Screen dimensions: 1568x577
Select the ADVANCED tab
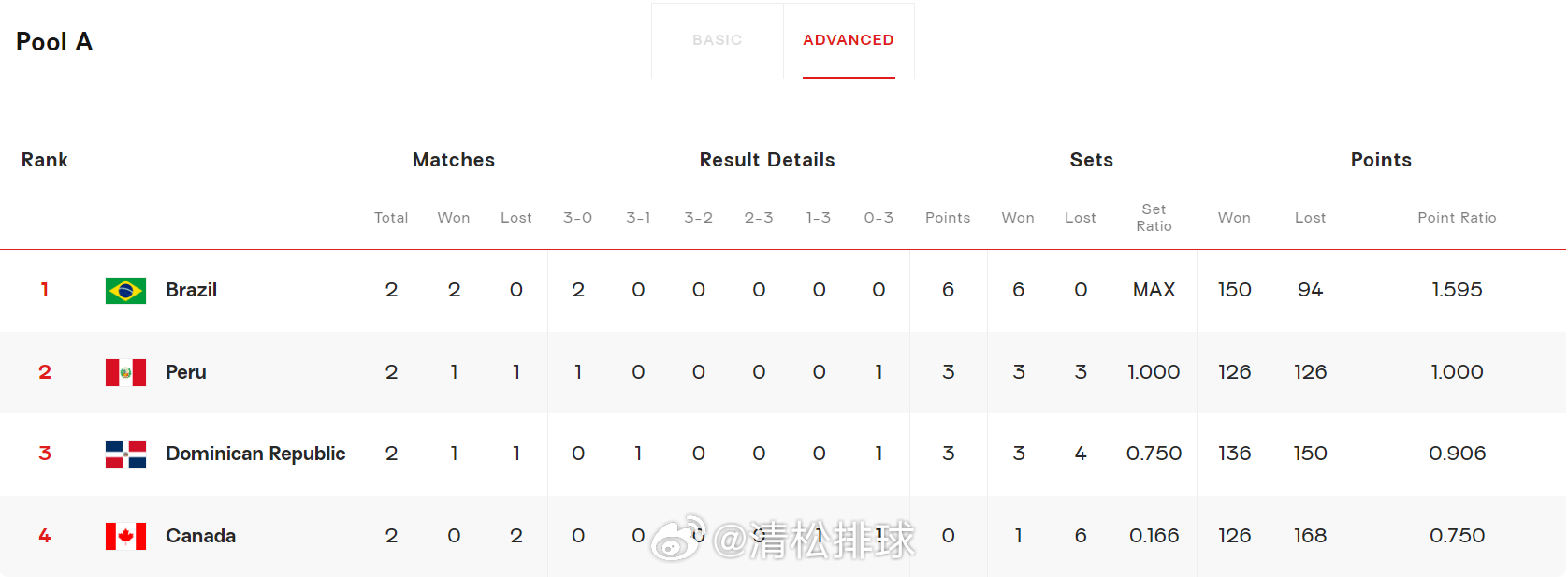[x=849, y=40]
